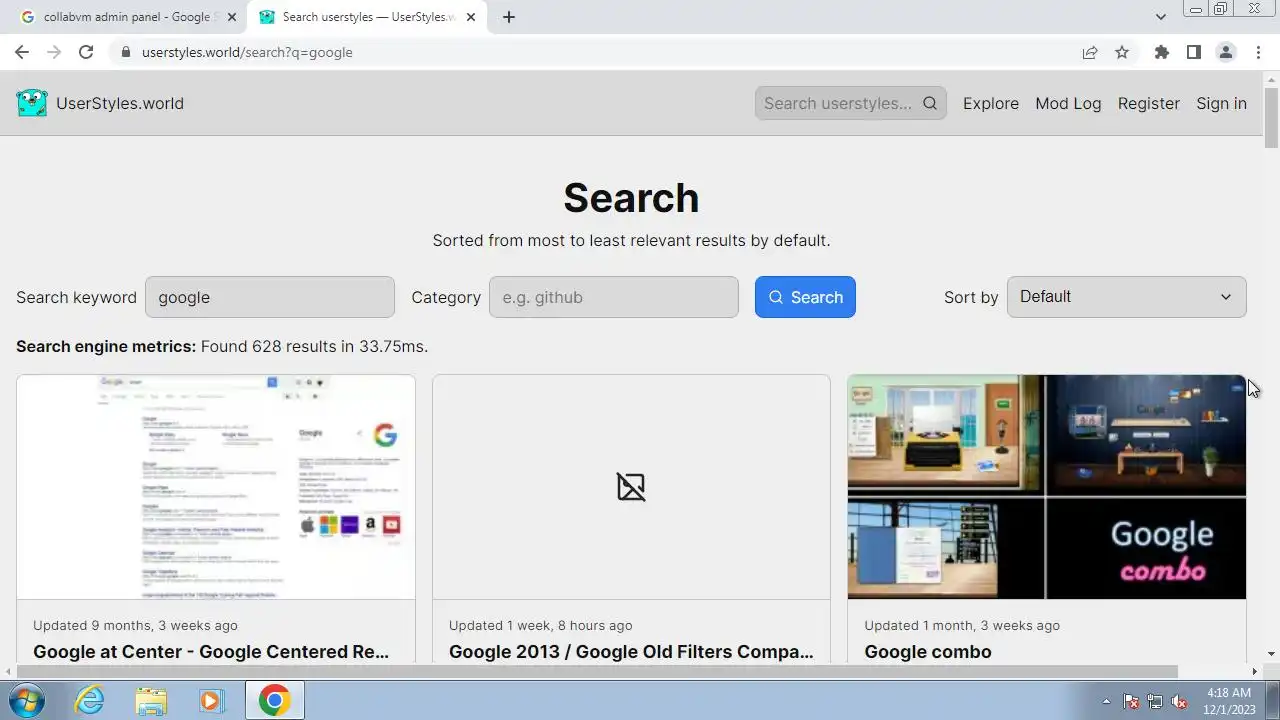Open Google at Center preview thumbnail
Viewport: 1280px width, 720px height.
coord(216,487)
